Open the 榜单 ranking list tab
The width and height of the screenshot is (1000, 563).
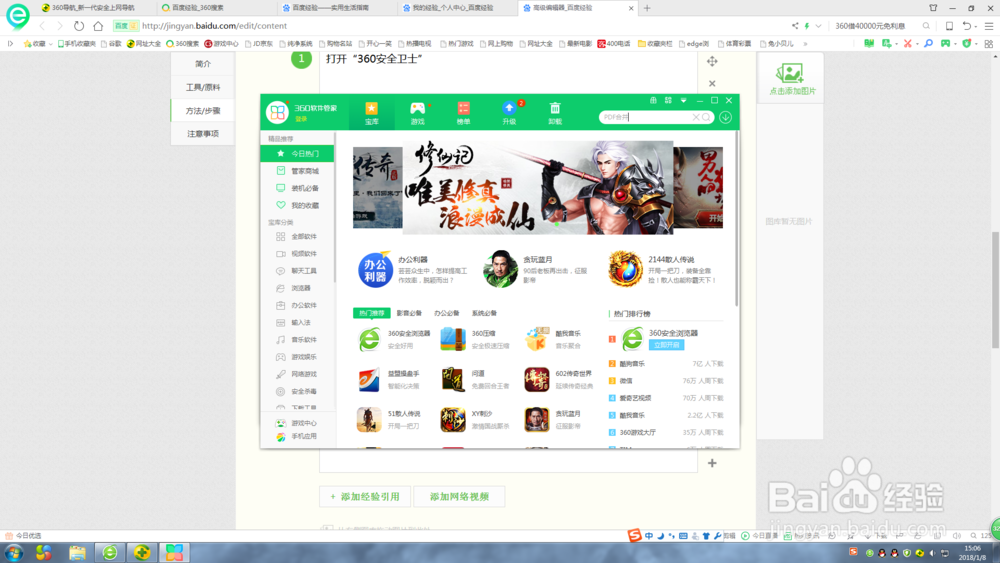[464, 113]
